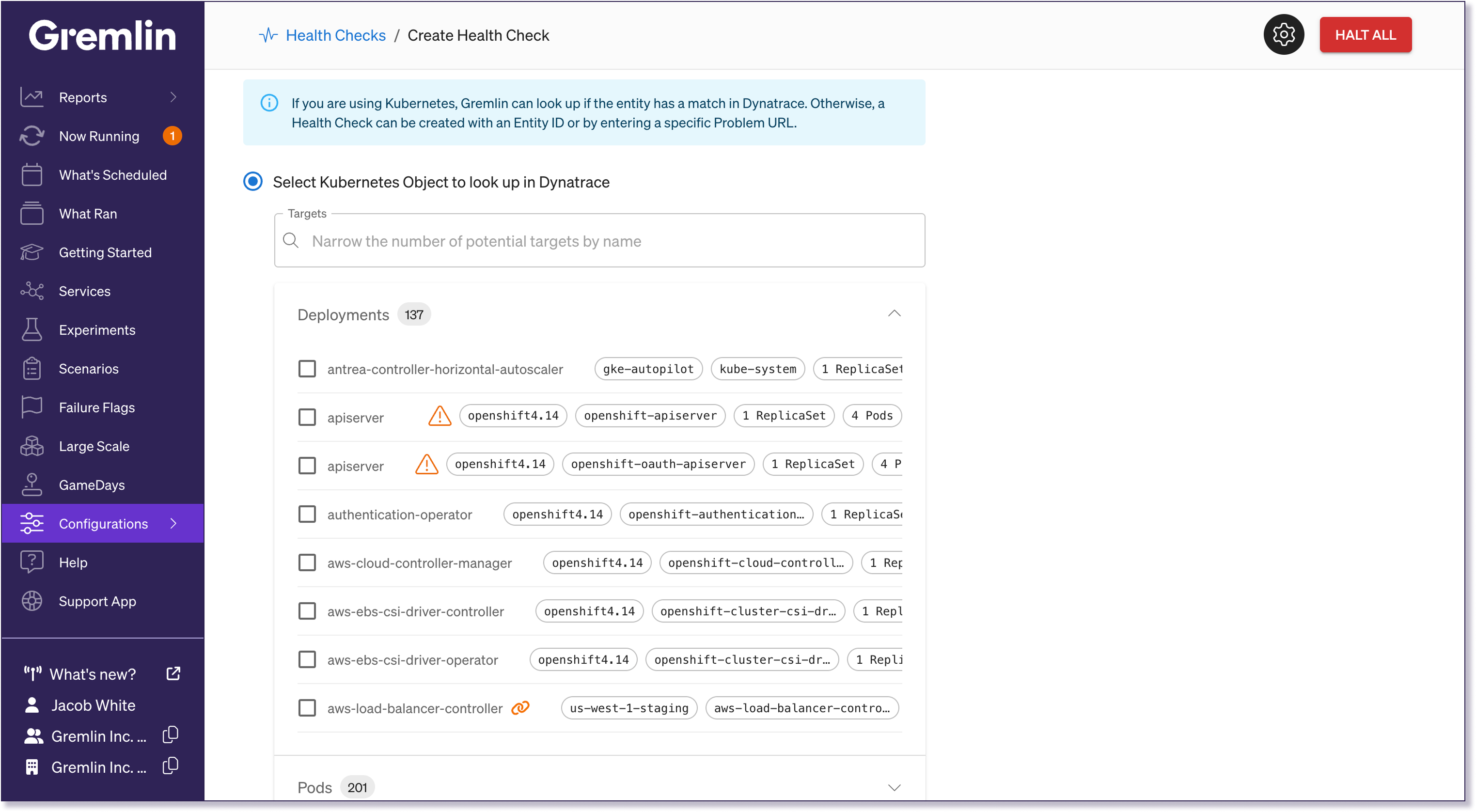
Task: Expand the Reports submenu arrow
Action: (x=173, y=97)
